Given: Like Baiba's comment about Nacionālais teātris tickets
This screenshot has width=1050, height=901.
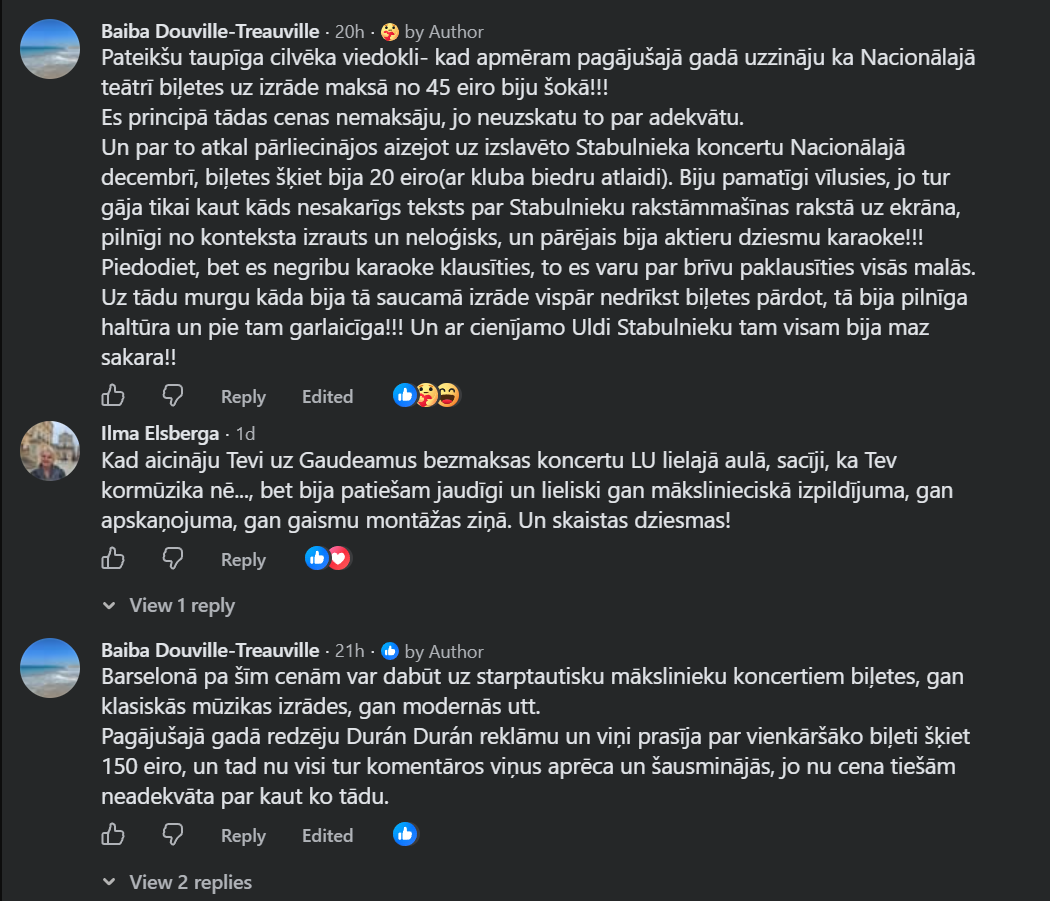Looking at the screenshot, I should pos(112,395).
